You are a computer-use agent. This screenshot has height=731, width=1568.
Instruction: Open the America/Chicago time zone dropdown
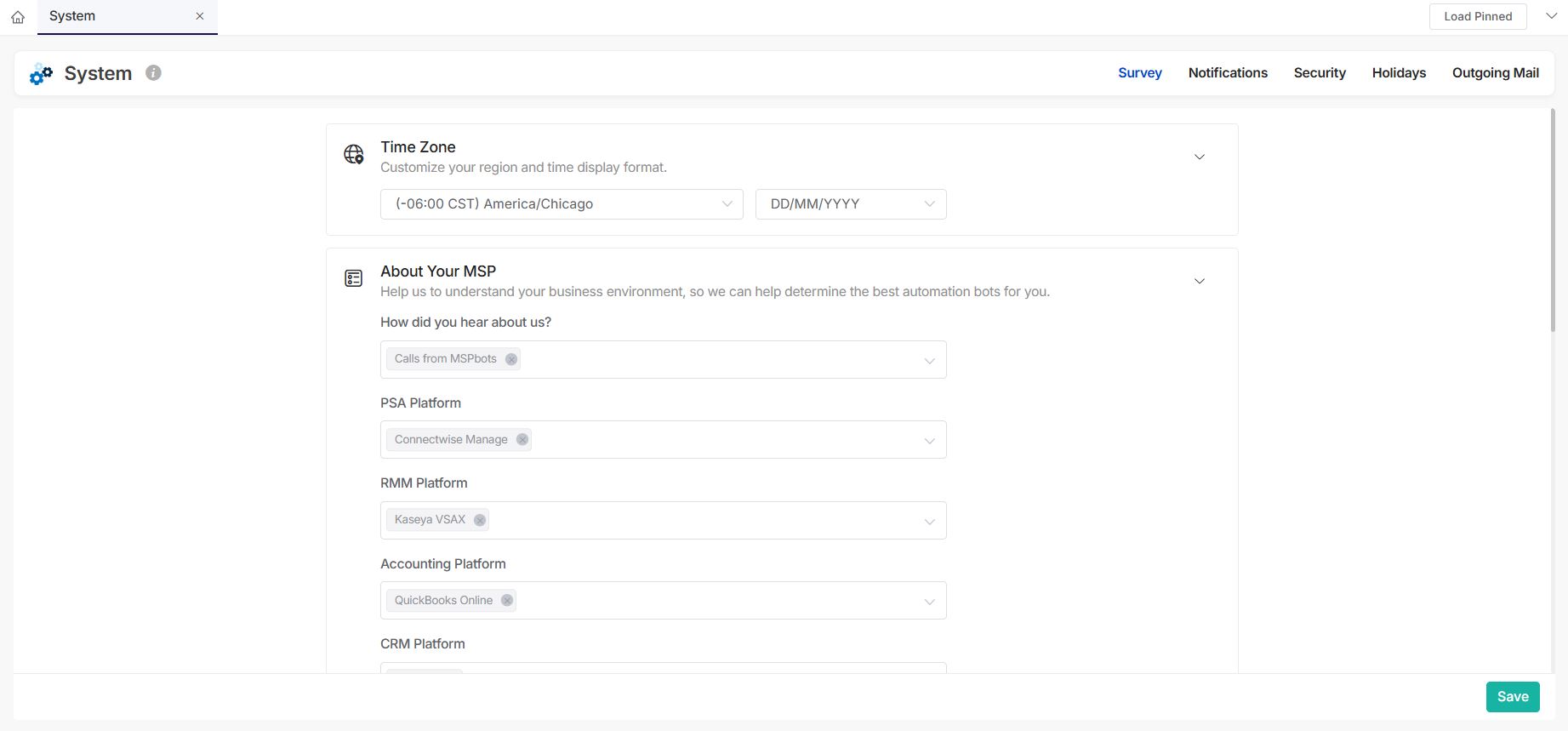click(x=562, y=204)
